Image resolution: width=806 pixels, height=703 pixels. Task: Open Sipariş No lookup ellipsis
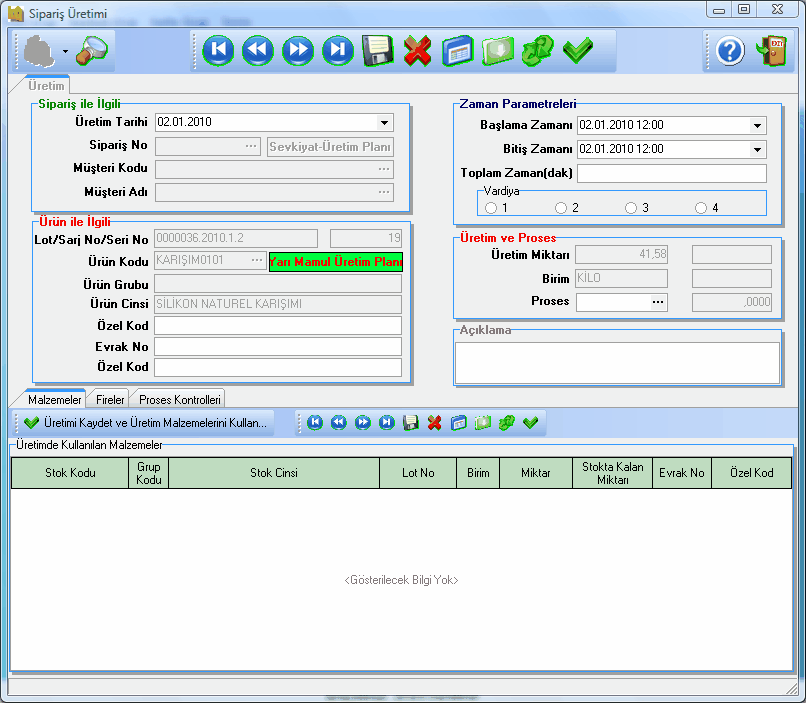click(x=251, y=146)
